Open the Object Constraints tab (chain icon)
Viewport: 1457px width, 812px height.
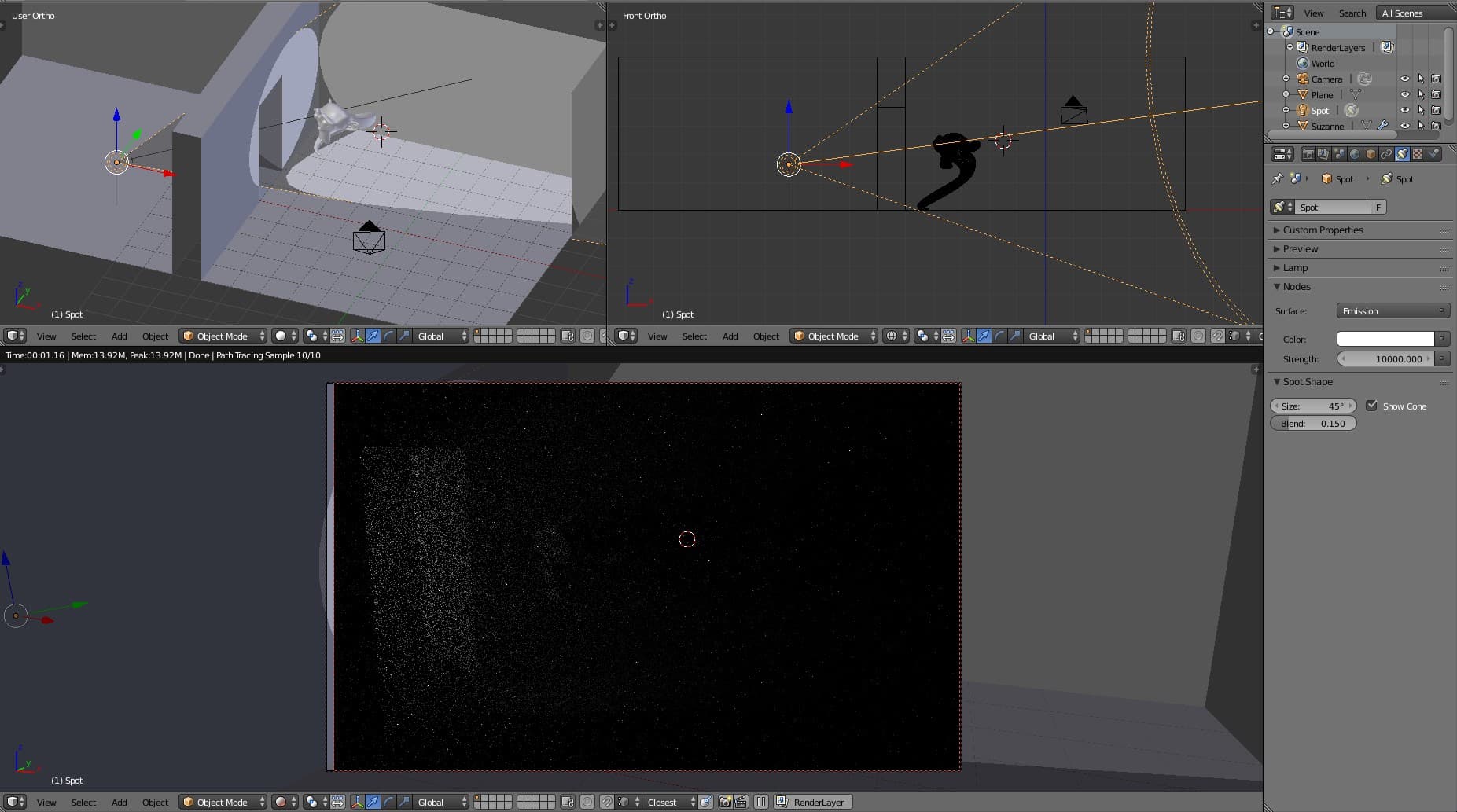pos(1386,154)
